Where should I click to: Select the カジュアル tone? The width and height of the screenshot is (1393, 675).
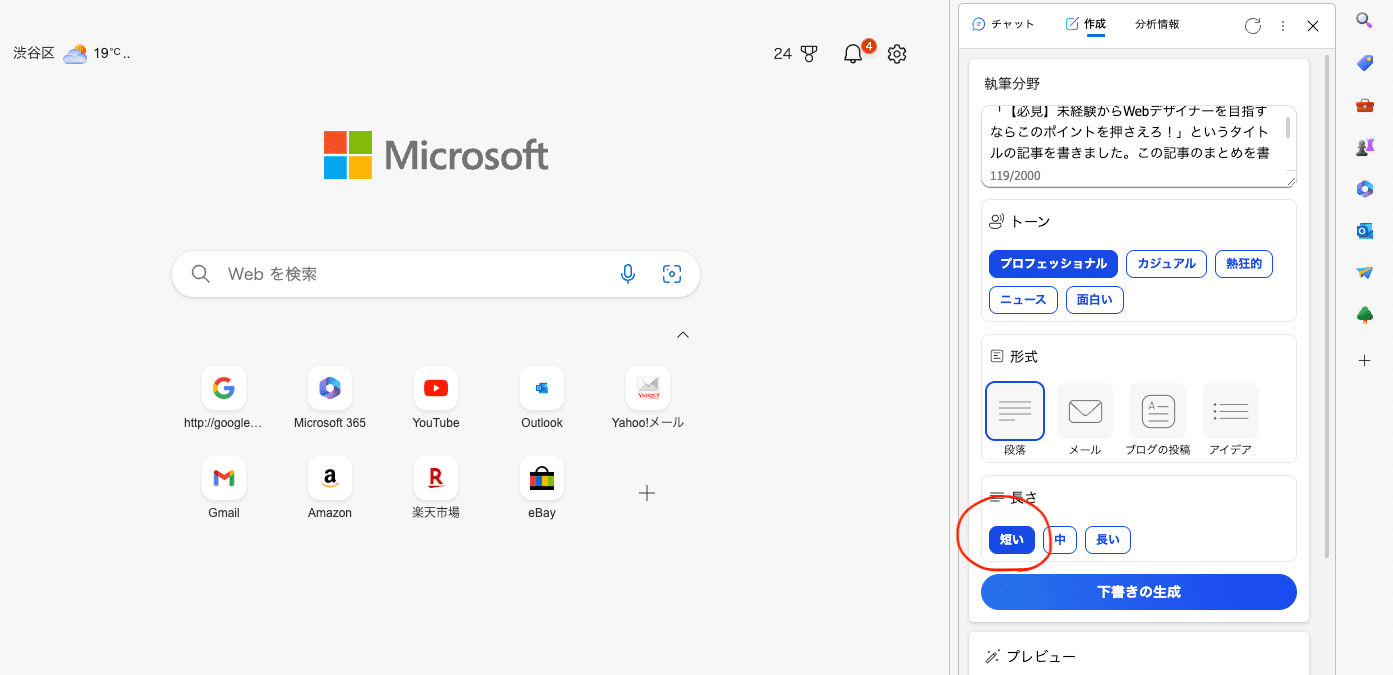pyautogui.click(x=1166, y=264)
